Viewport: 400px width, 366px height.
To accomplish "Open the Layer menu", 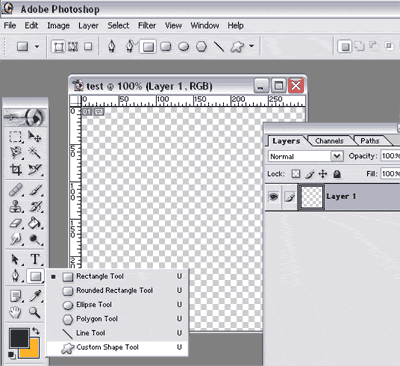I will [88, 26].
